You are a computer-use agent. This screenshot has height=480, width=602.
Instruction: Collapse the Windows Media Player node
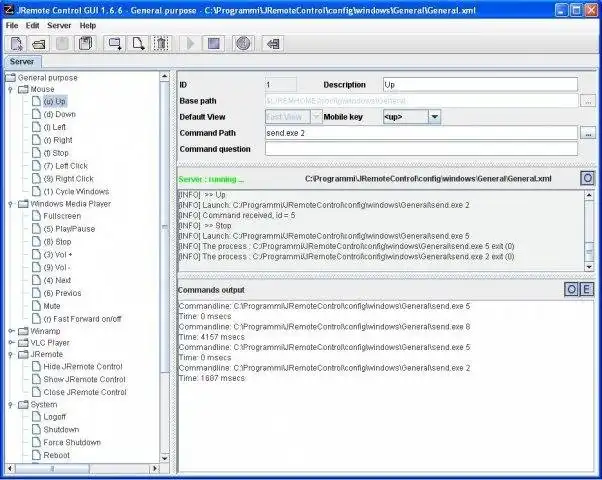pos(11,204)
